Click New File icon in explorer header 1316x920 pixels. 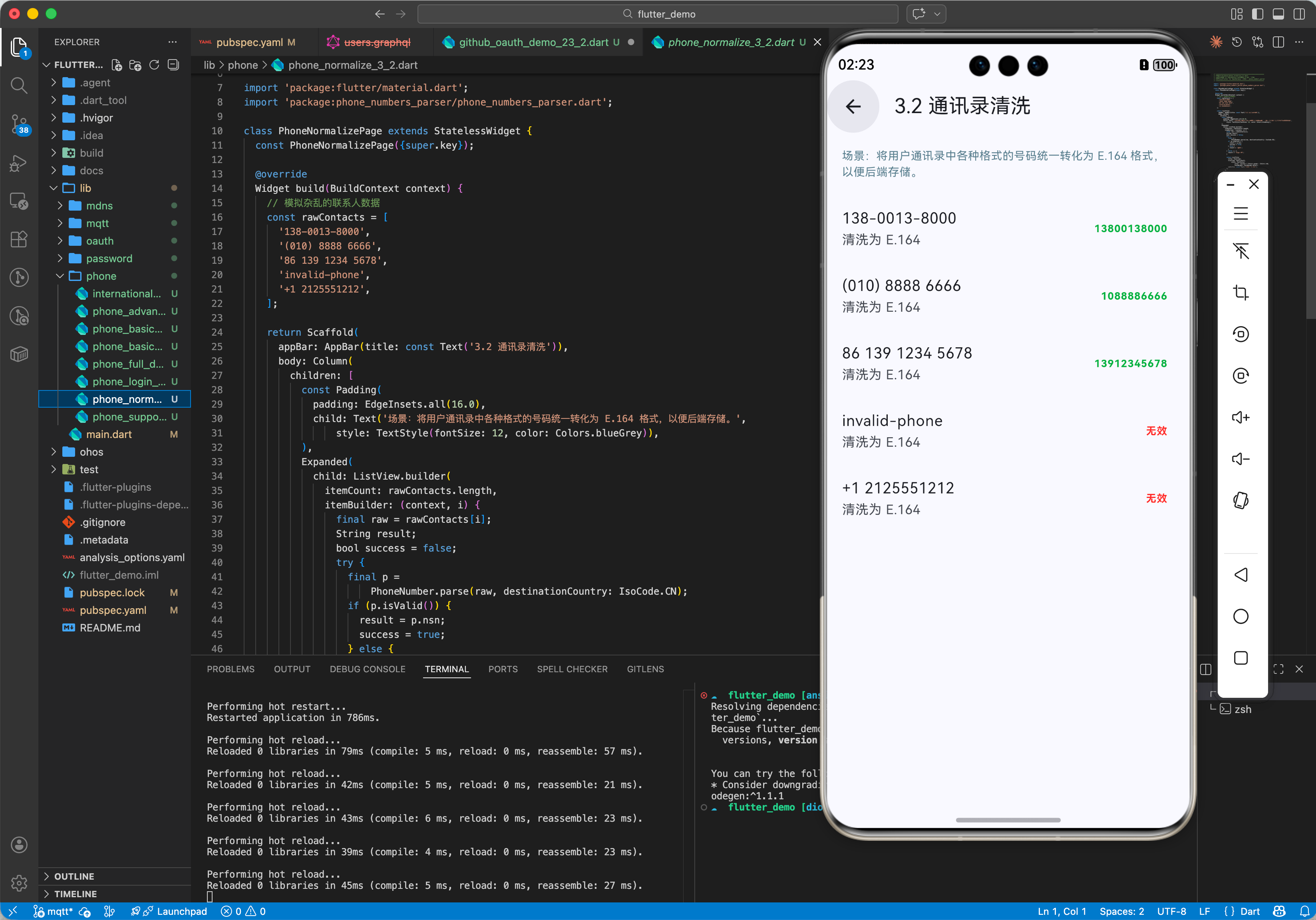point(116,65)
